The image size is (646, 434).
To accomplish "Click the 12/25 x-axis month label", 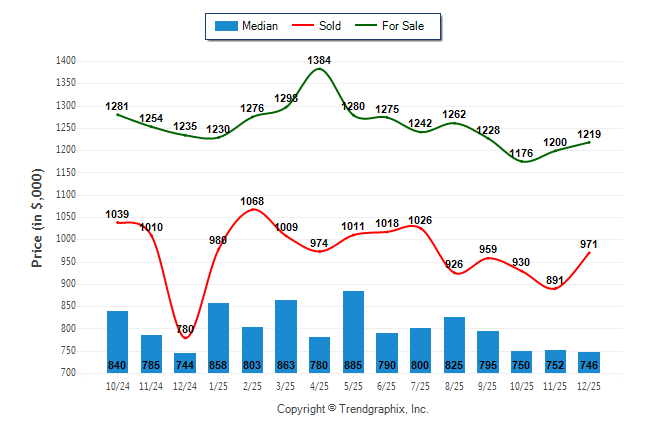I will 589,384.
